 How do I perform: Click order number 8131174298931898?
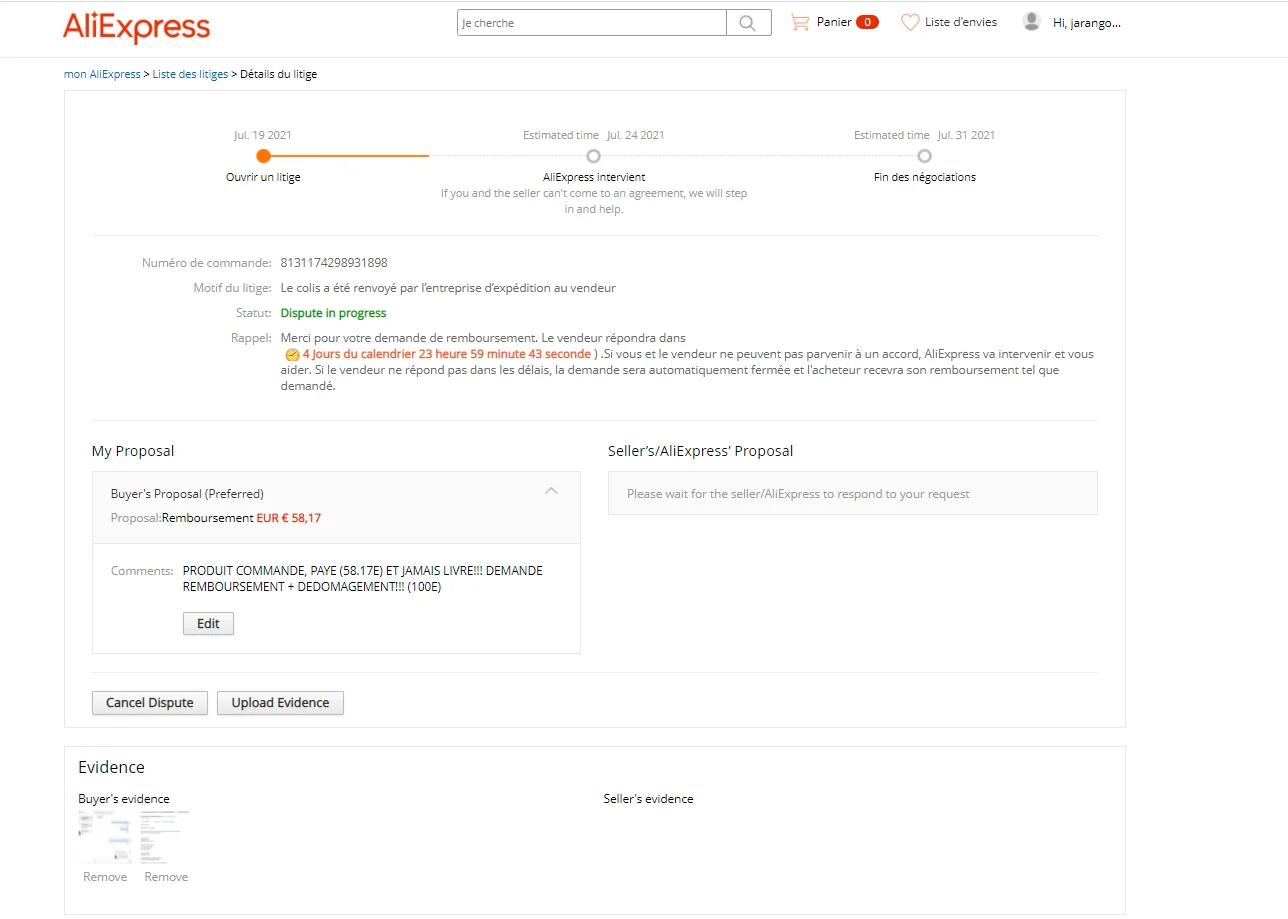point(334,263)
